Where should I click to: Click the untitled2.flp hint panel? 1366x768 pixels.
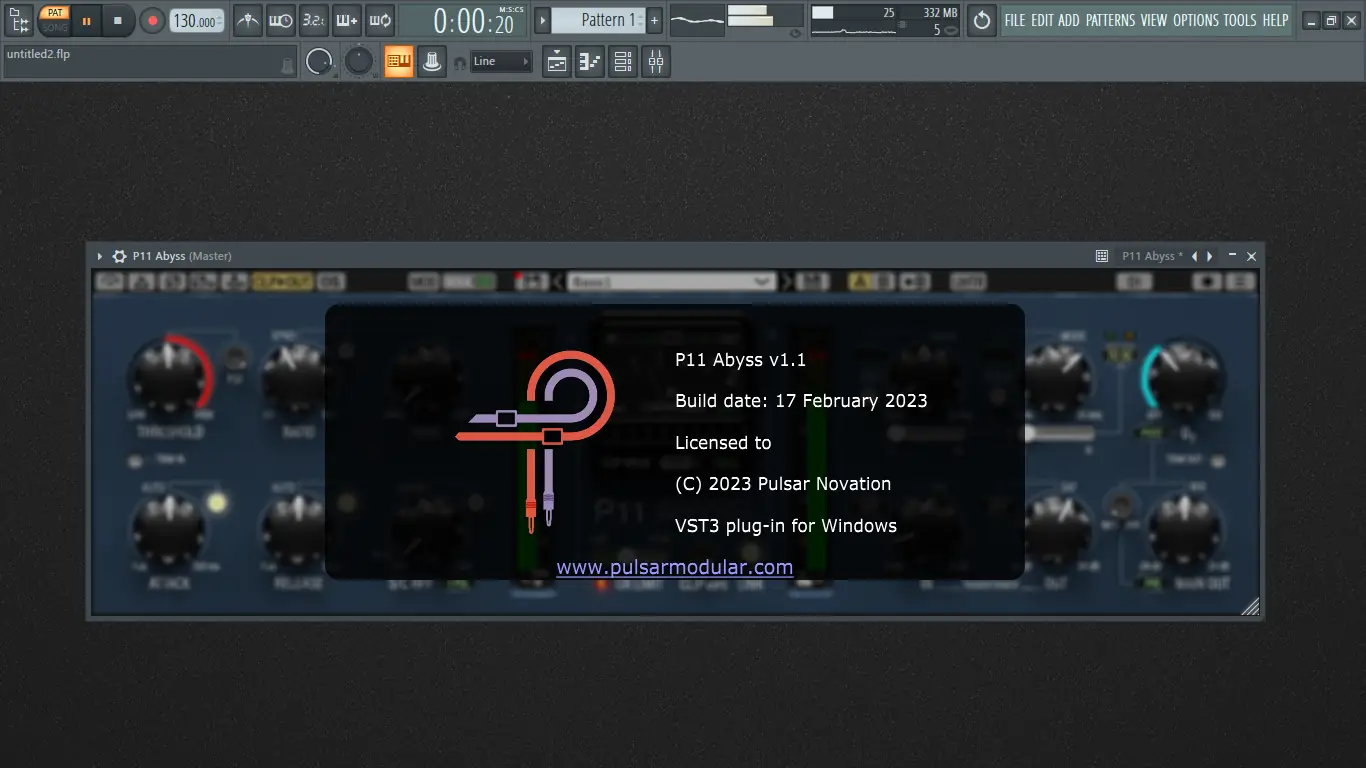pos(150,62)
